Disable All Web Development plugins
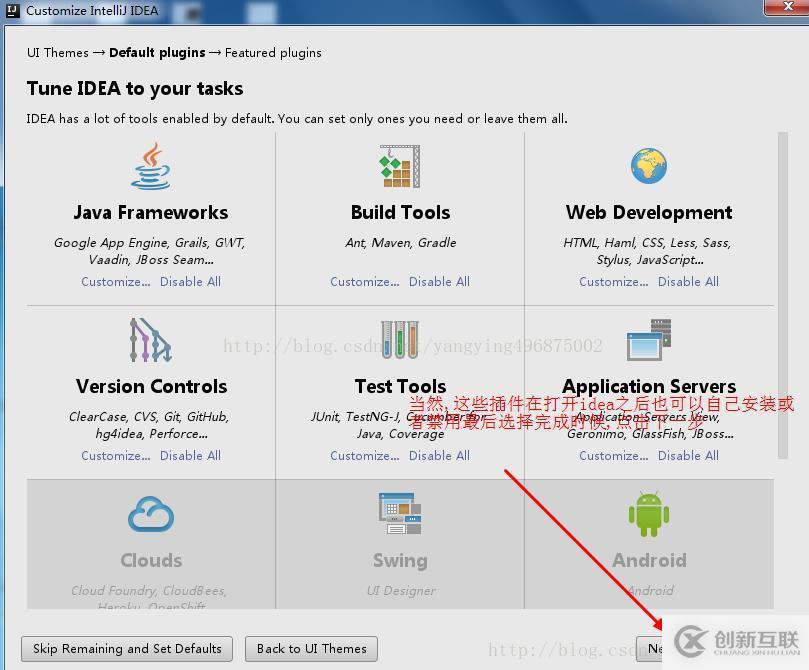809x670 pixels. pos(688,282)
